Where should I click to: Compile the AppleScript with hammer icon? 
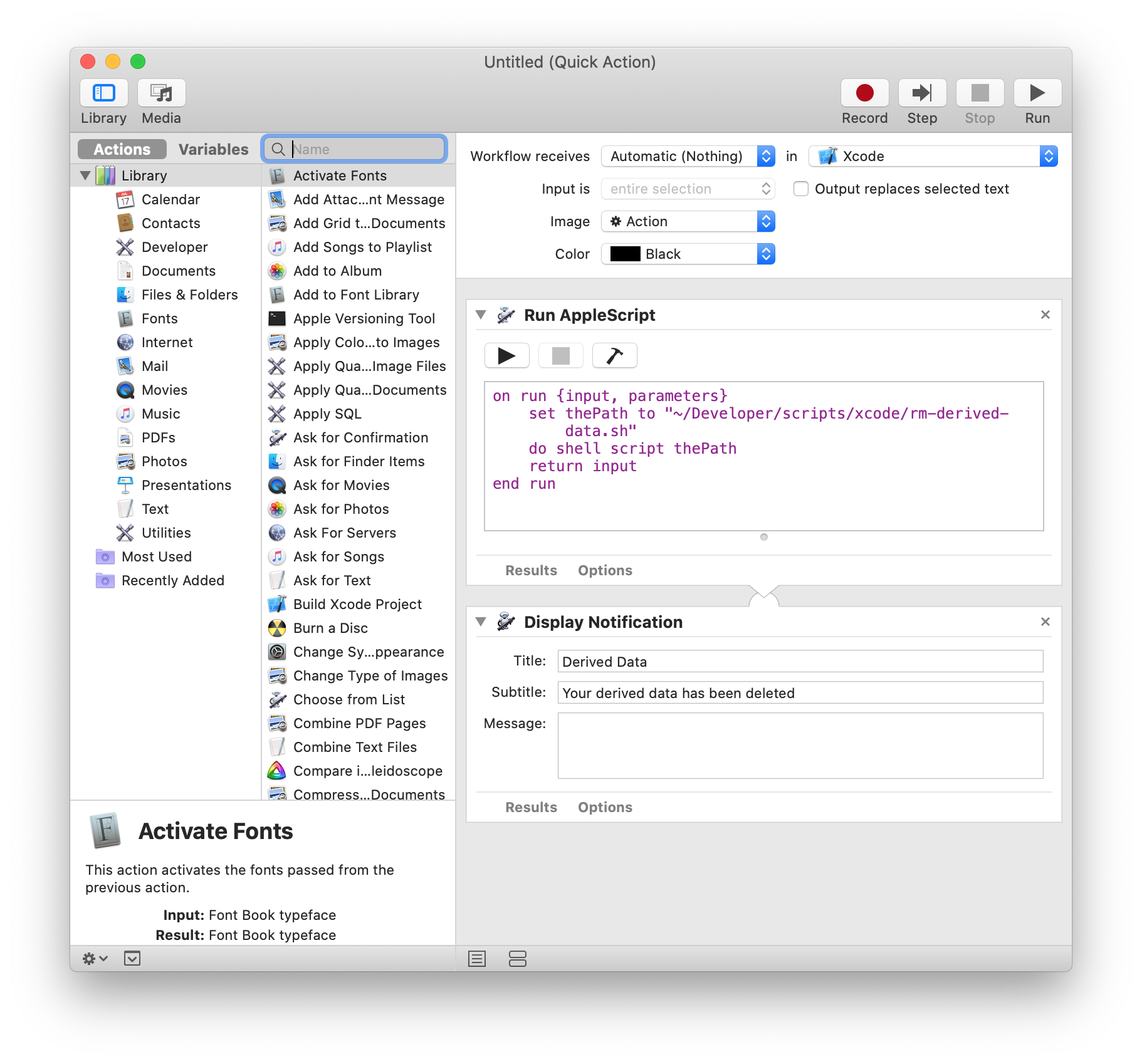(614, 356)
